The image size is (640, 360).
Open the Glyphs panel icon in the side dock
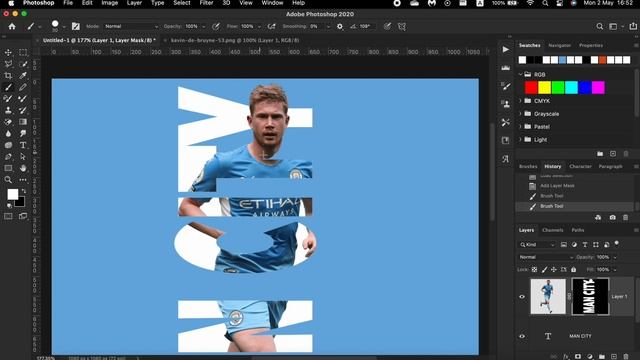[506, 159]
